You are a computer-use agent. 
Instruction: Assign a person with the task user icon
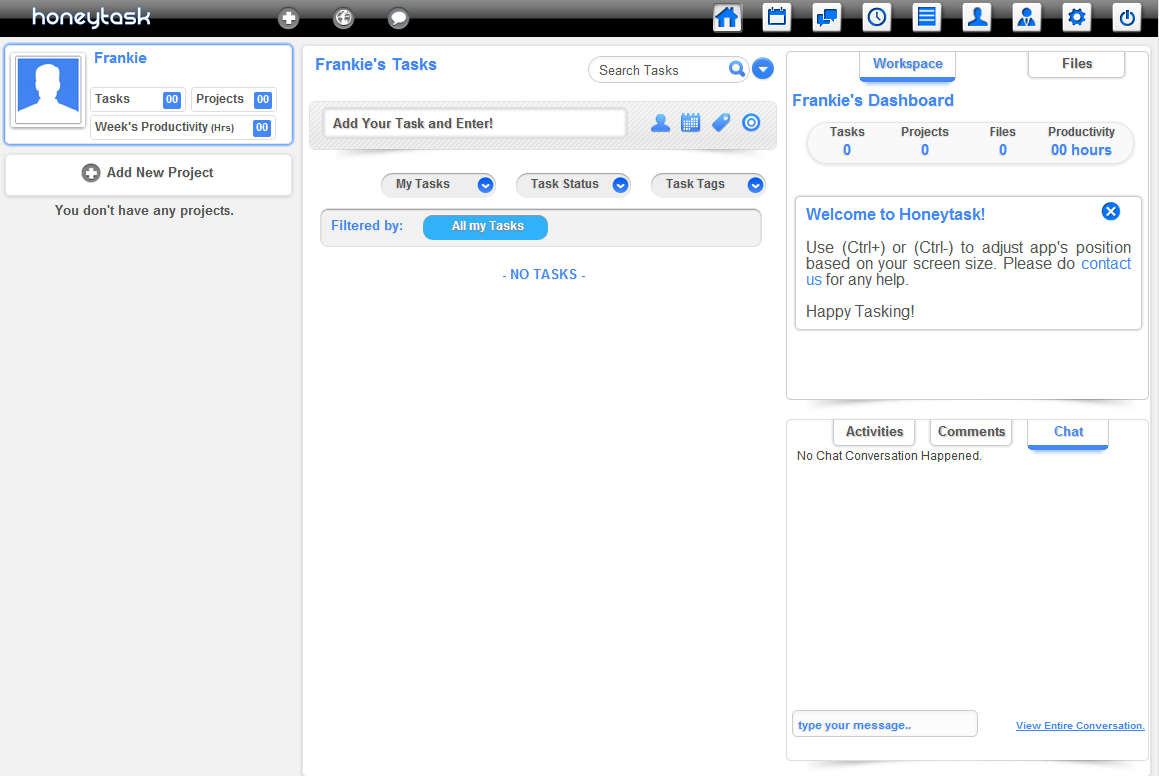(660, 123)
